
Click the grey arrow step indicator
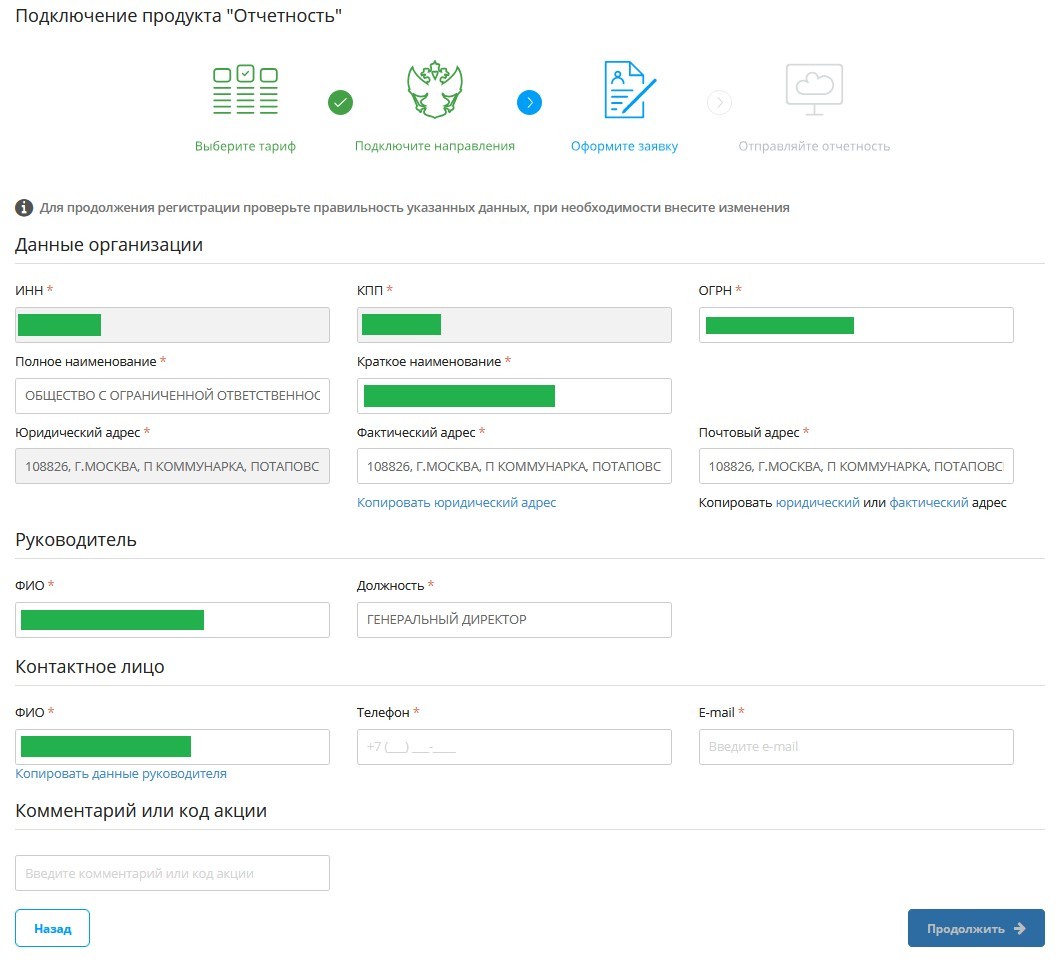pyautogui.click(x=719, y=102)
